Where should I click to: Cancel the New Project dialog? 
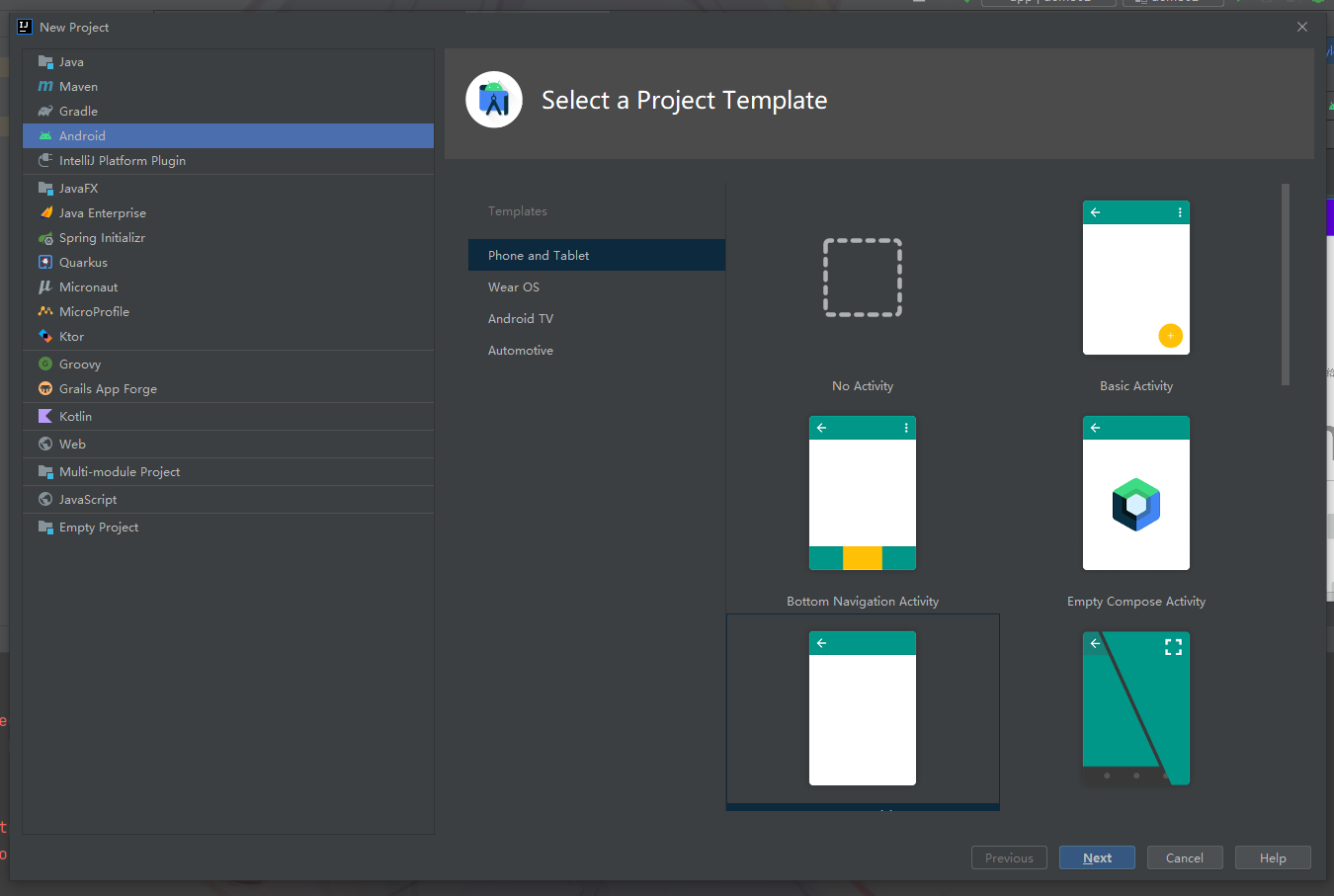(x=1185, y=857)
